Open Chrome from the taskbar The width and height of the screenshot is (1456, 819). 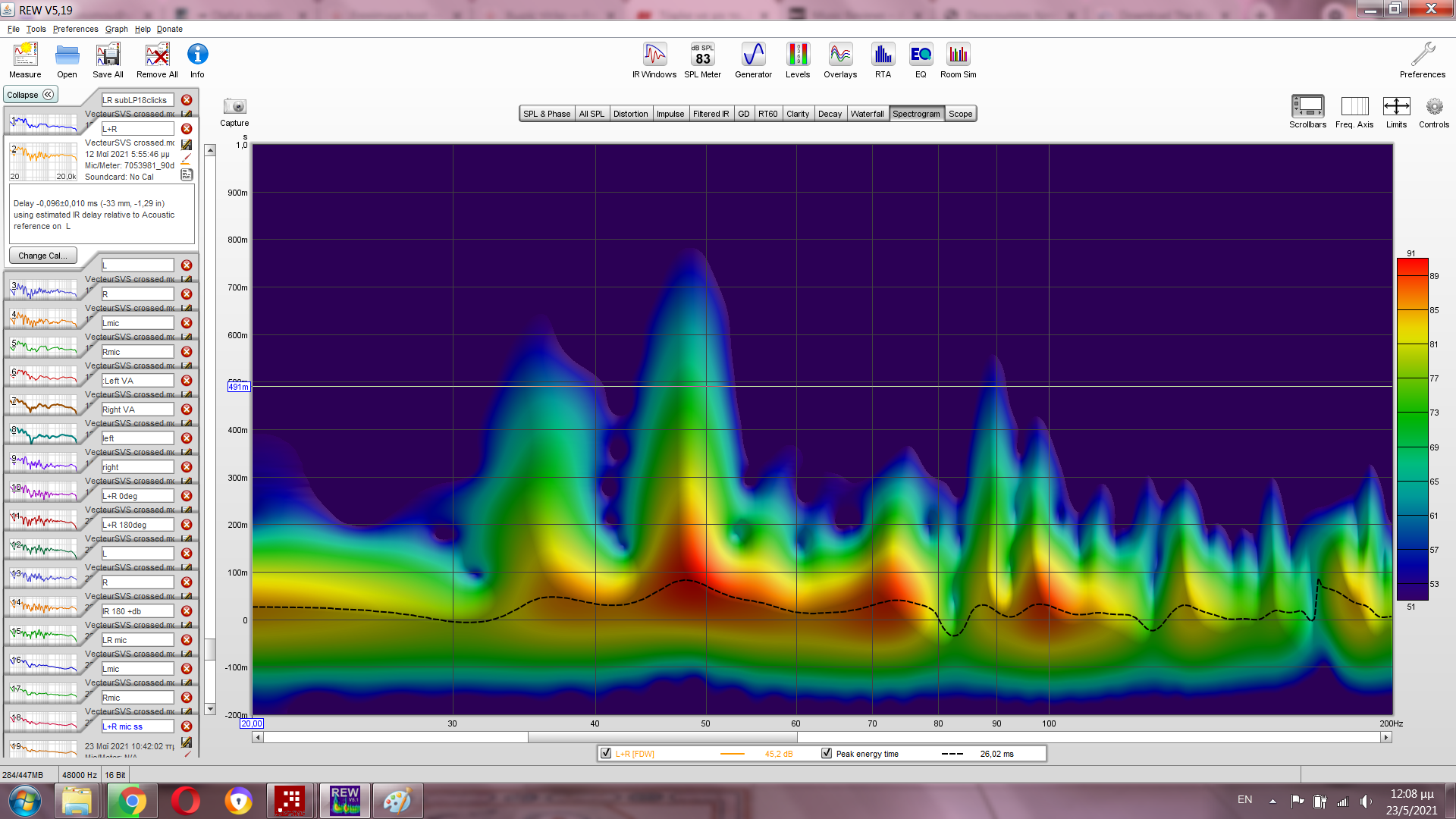[132, 801]
